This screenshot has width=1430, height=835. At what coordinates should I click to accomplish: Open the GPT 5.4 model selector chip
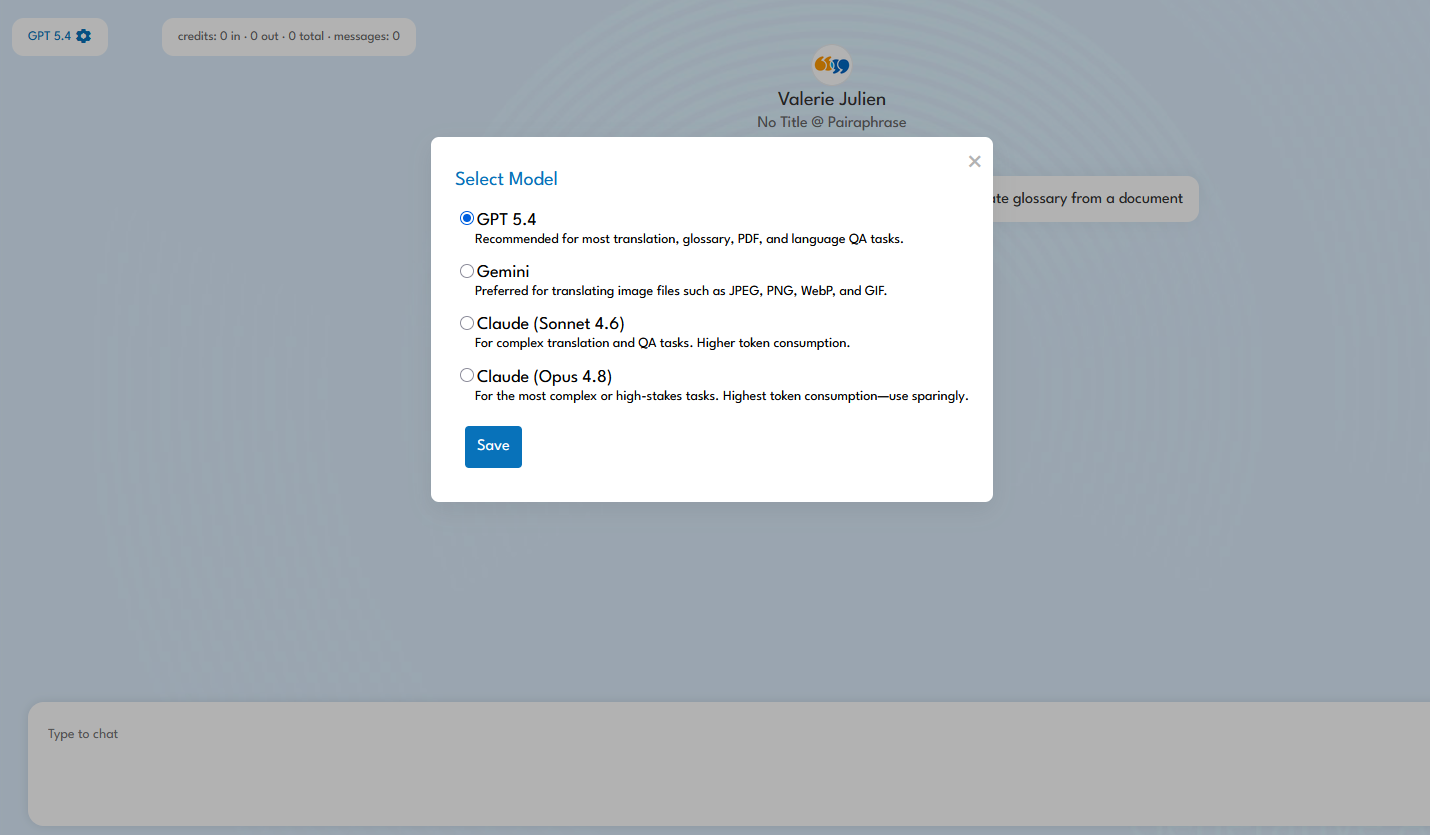60,37
